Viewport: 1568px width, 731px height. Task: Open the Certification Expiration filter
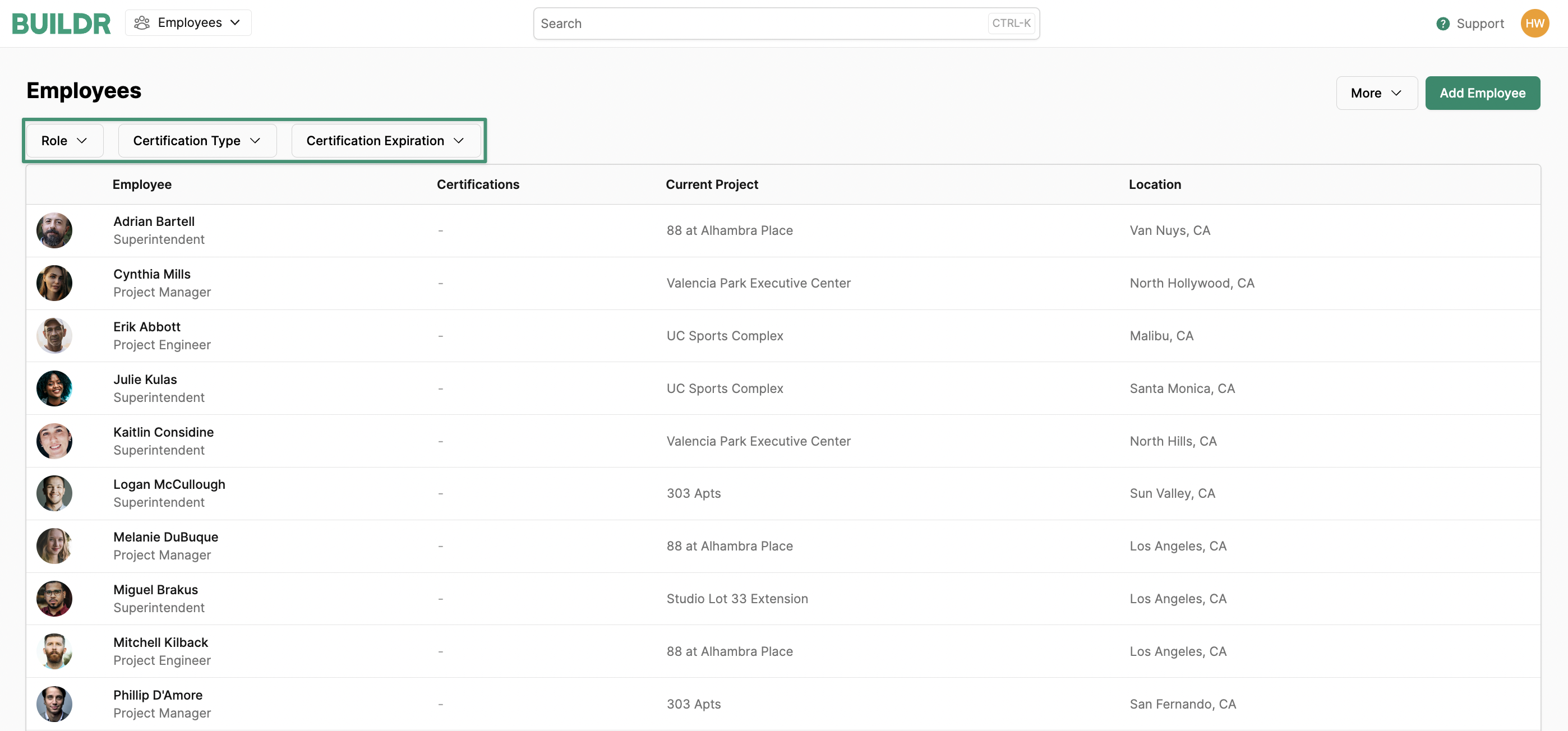(386, 141)
